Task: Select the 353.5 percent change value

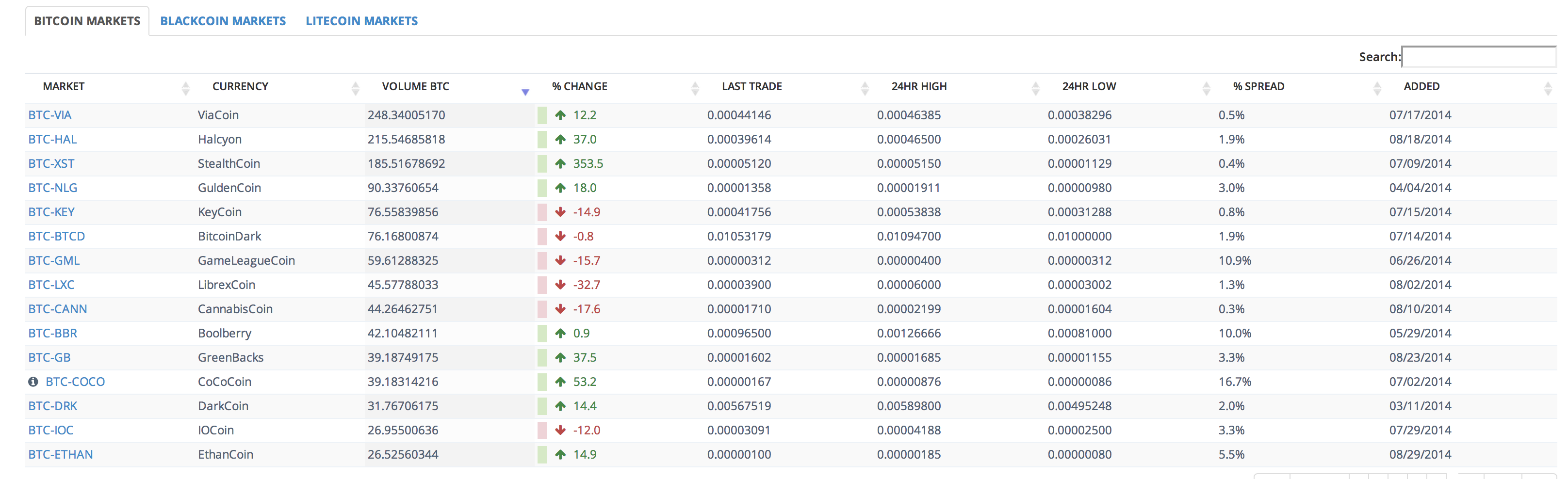Action: pos(588,164)
